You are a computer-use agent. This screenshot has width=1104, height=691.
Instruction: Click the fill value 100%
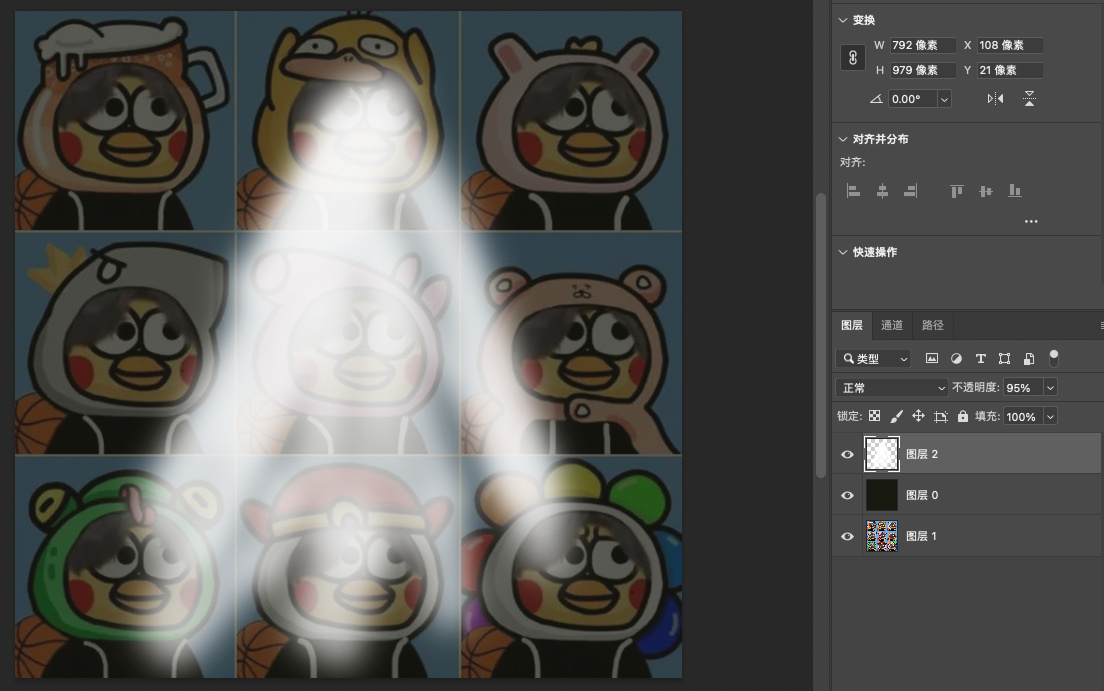[1024, 416]
